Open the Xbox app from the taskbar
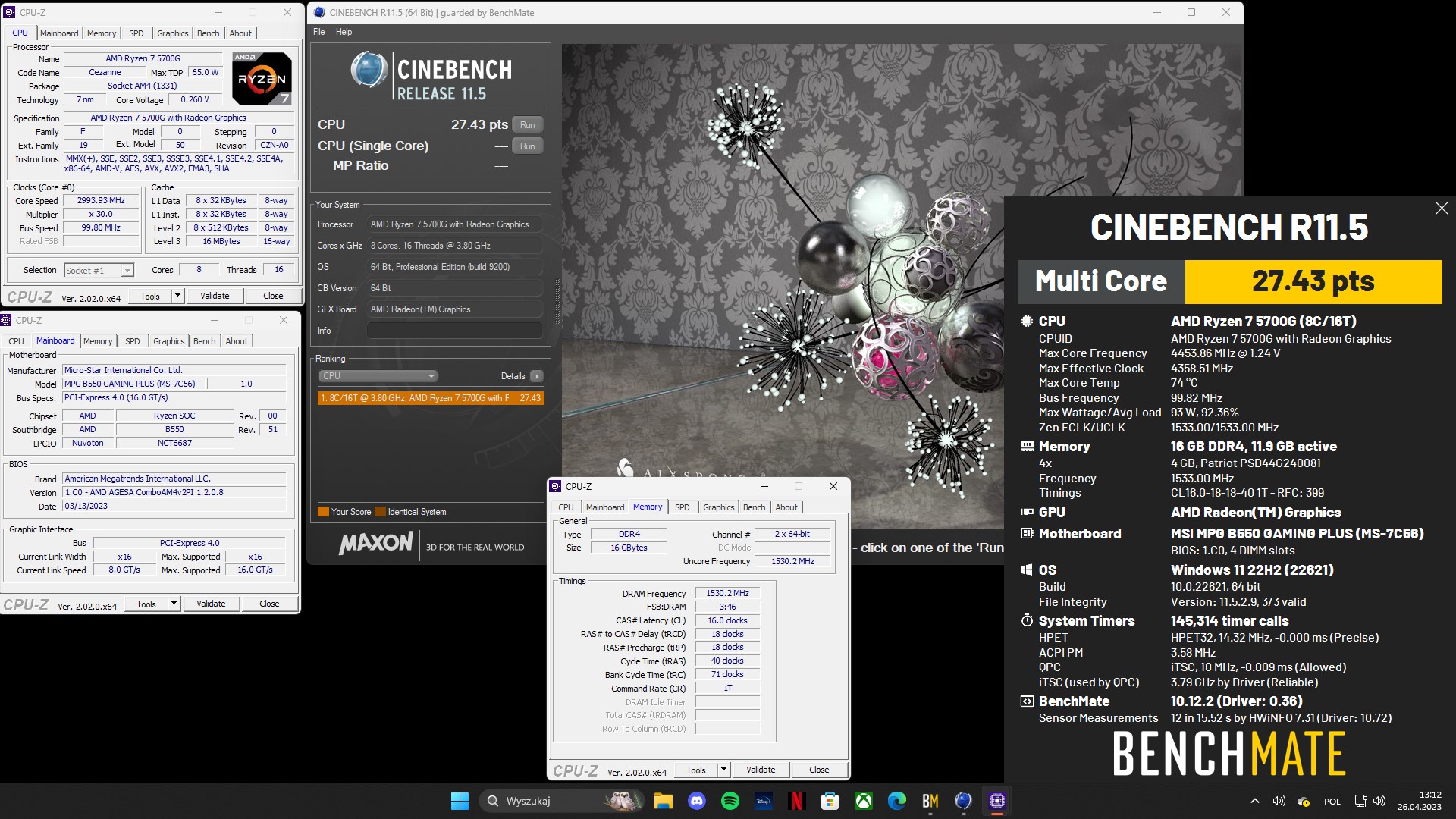 pyautogui.click(x=864, y=801)
